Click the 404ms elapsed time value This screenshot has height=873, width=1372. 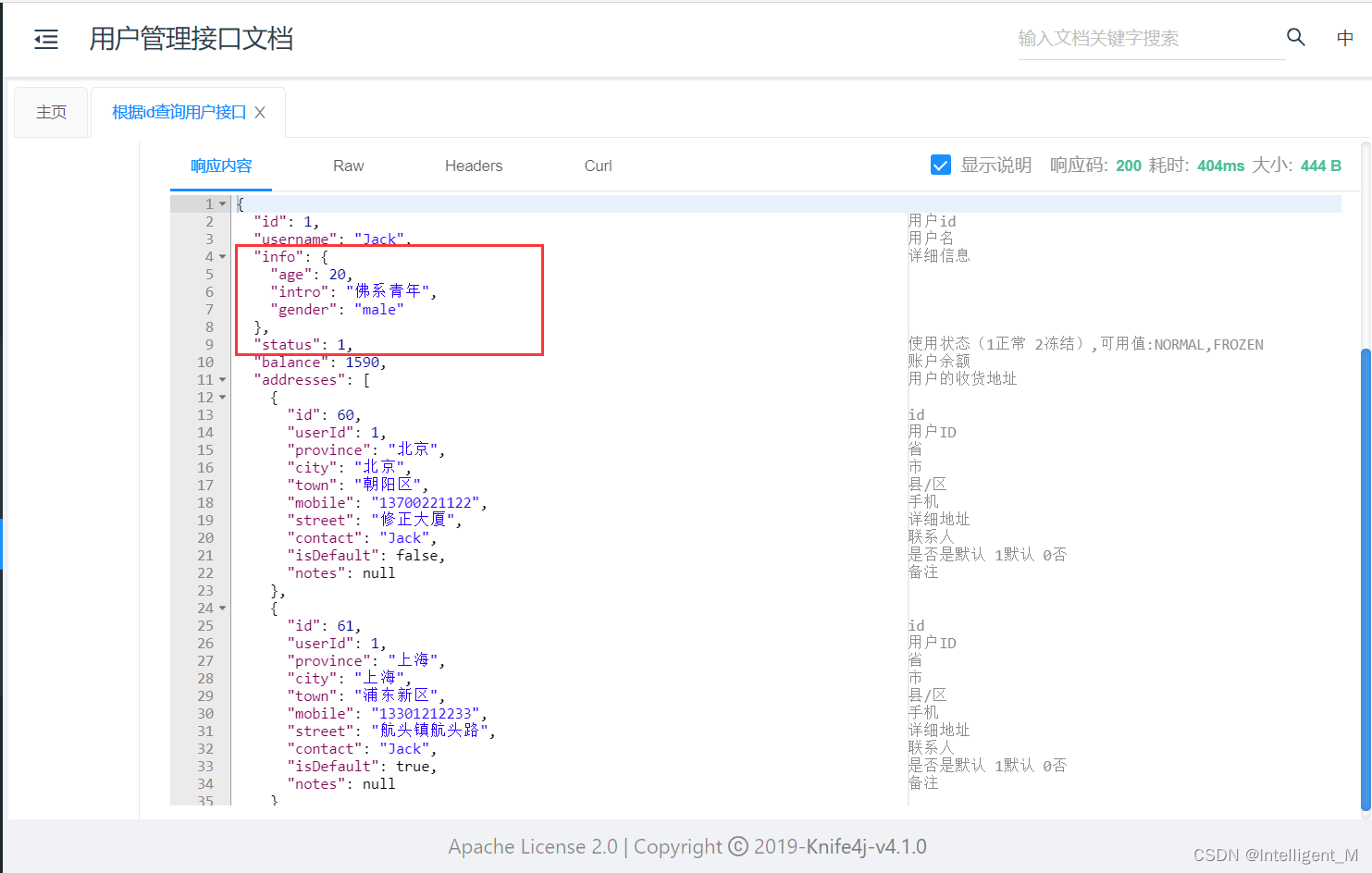[x=1221, y=166]
